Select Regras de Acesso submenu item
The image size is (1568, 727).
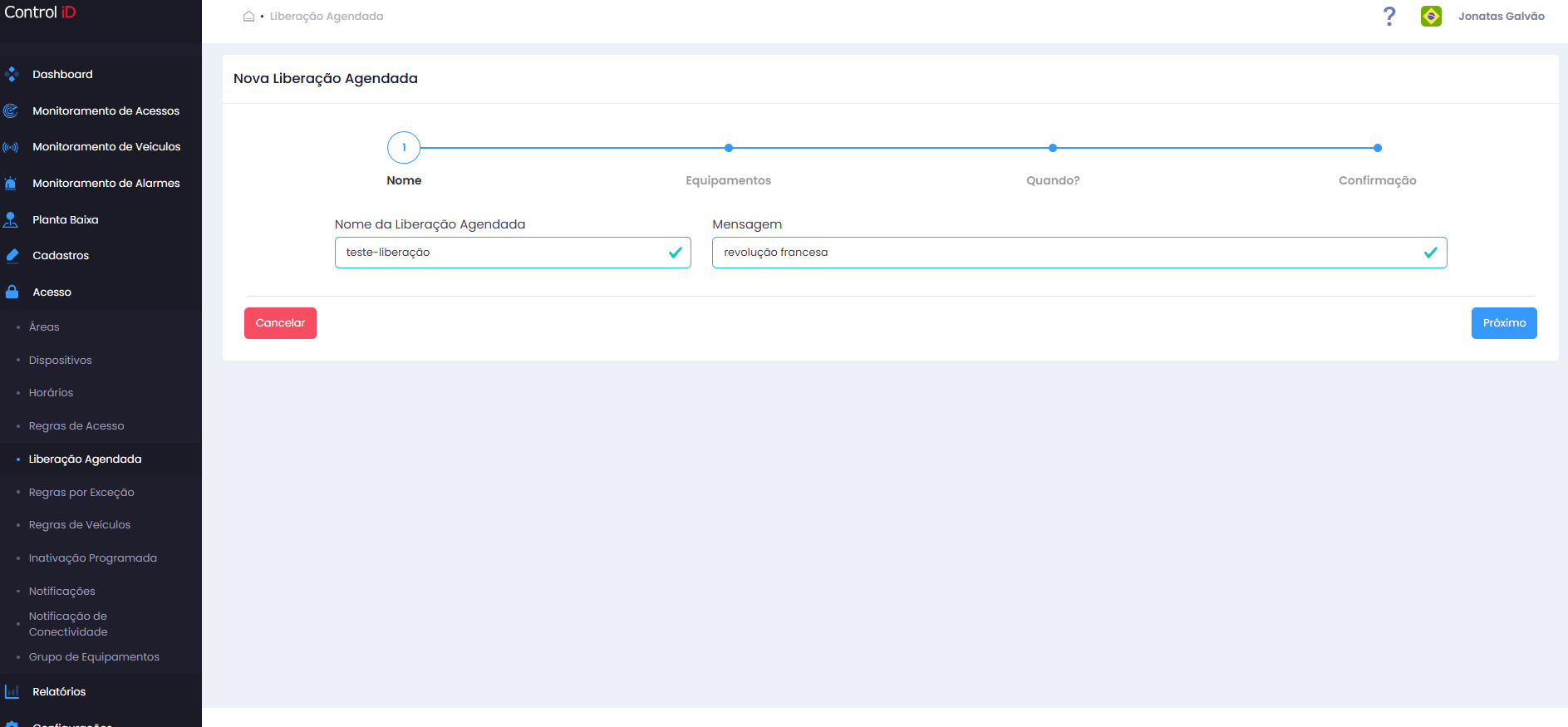76,426
